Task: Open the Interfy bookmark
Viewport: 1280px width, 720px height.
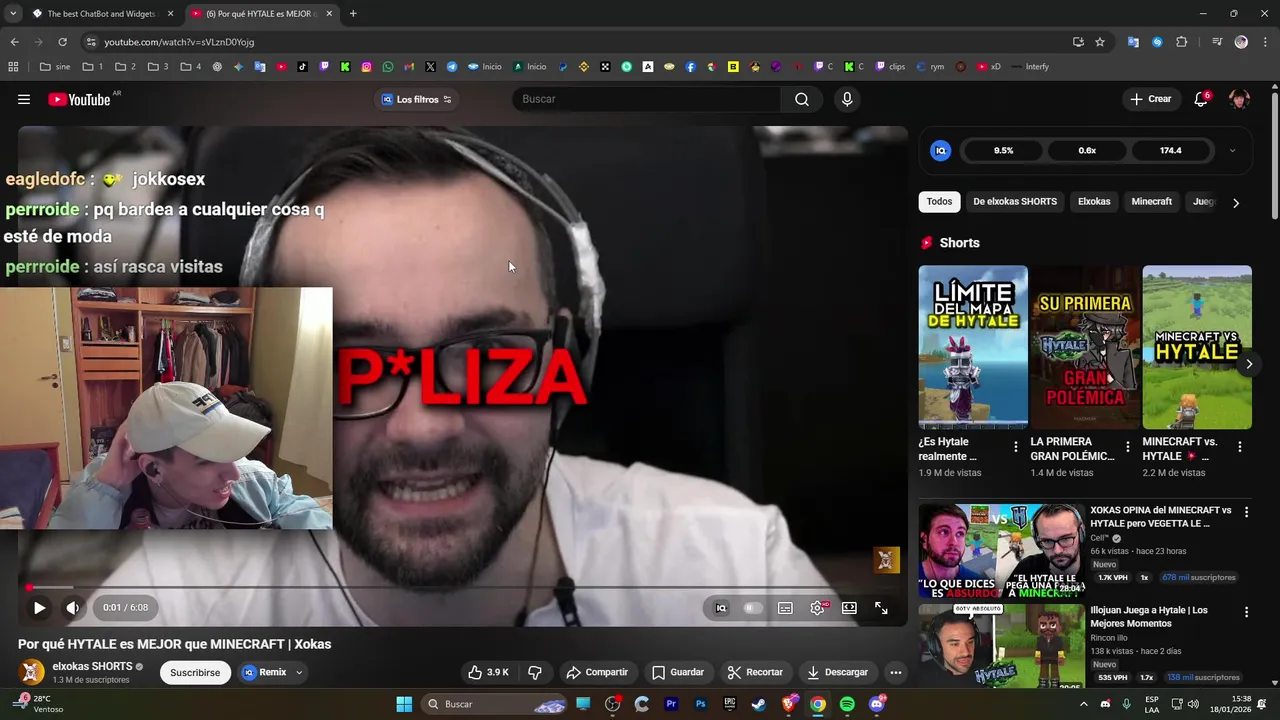Action: click(1030, 67)
